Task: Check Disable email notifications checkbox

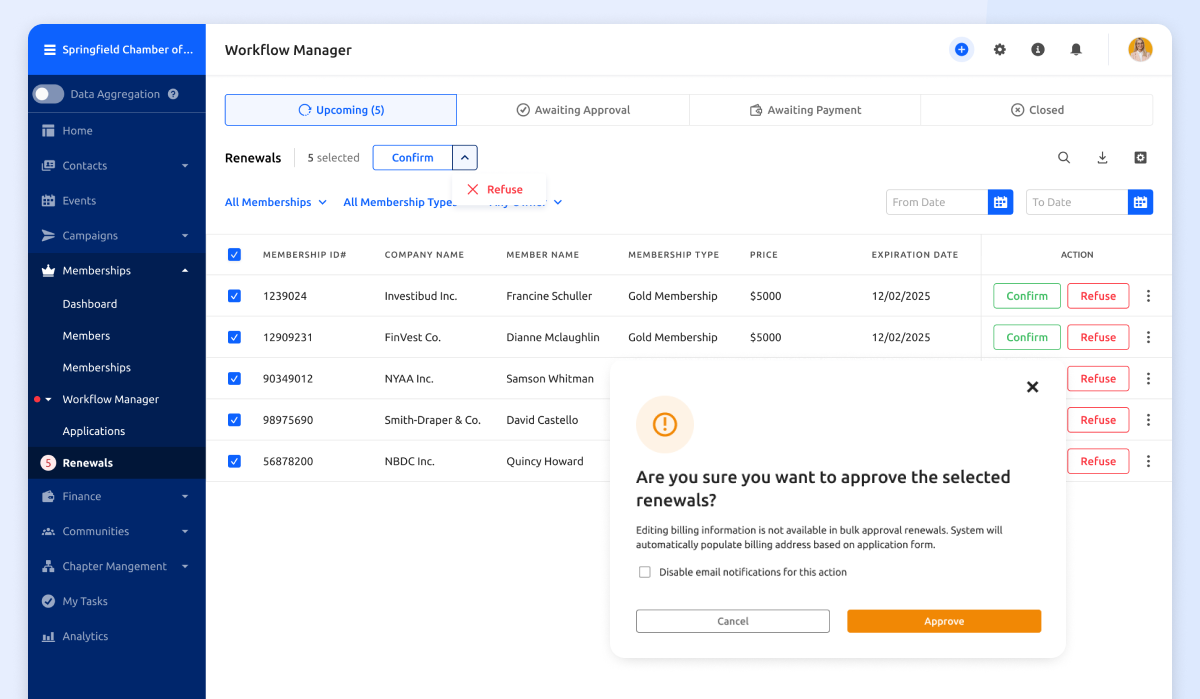Action: pyautogui.click(x=645, y=572)
